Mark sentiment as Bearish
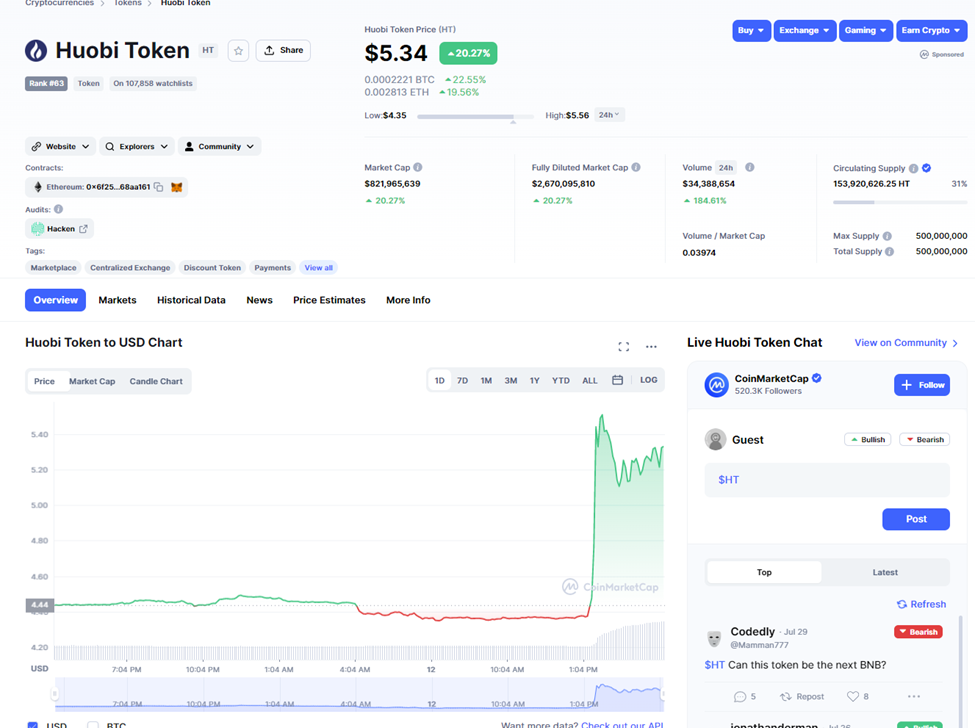975x728 pixels. tap(924, 440)
